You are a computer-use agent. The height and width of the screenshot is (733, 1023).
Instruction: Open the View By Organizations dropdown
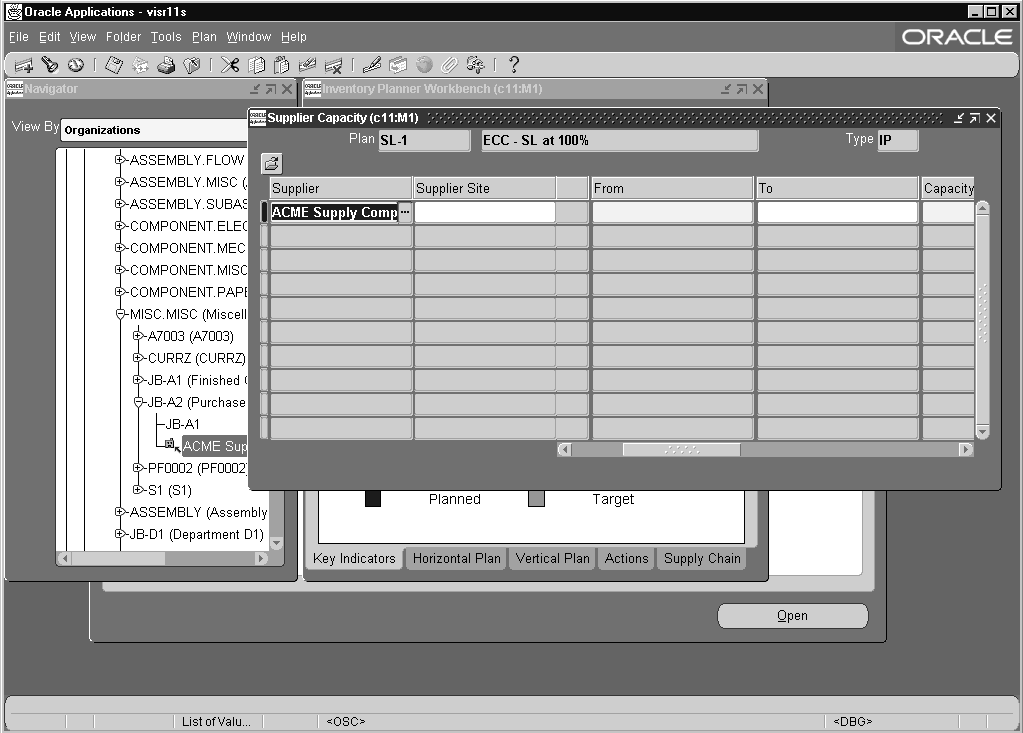click(155, 130)
